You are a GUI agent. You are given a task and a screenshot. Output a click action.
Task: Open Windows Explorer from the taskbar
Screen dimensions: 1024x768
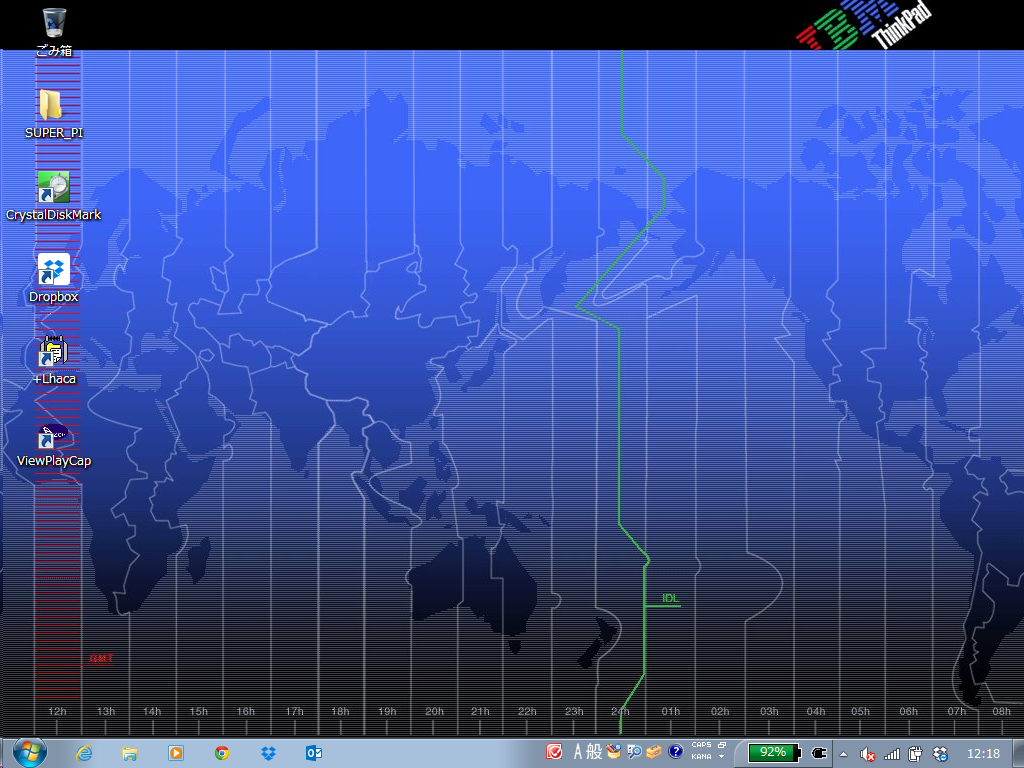pos(130,753)
